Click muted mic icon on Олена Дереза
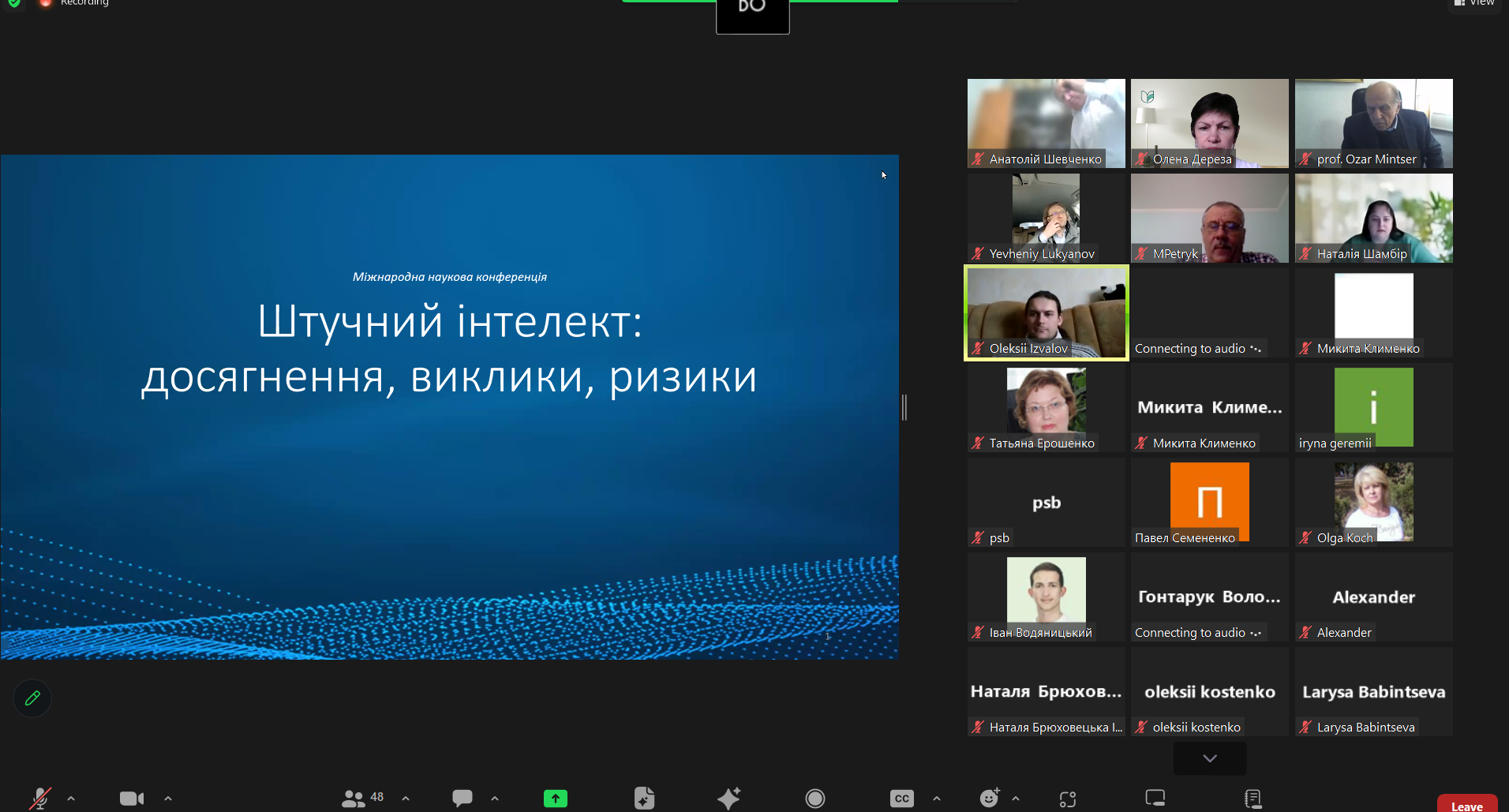This screenshot has width=1509, height=812. point(1141,159)
